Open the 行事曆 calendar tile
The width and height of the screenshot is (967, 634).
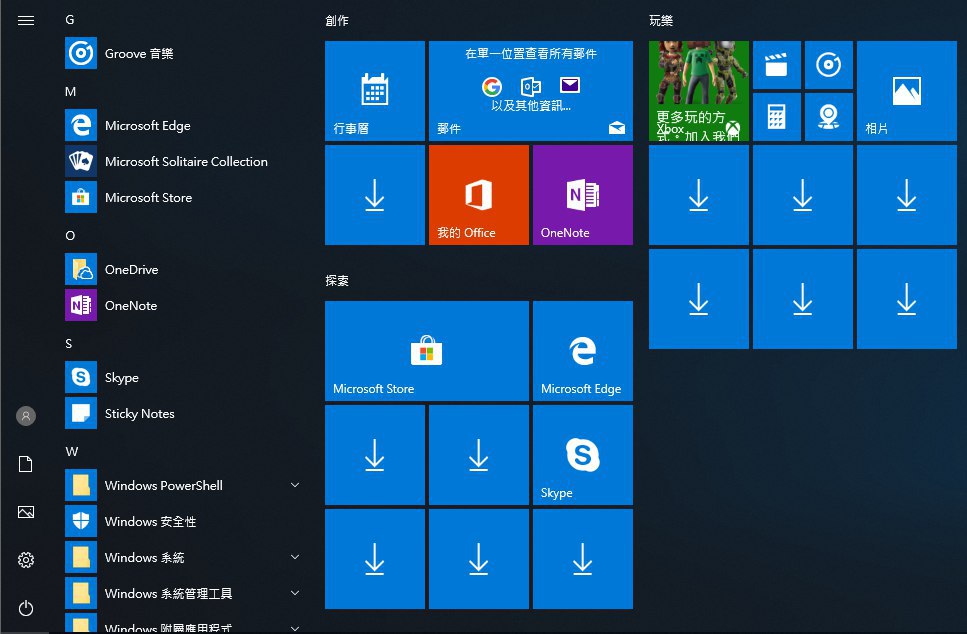click(375, 91)
